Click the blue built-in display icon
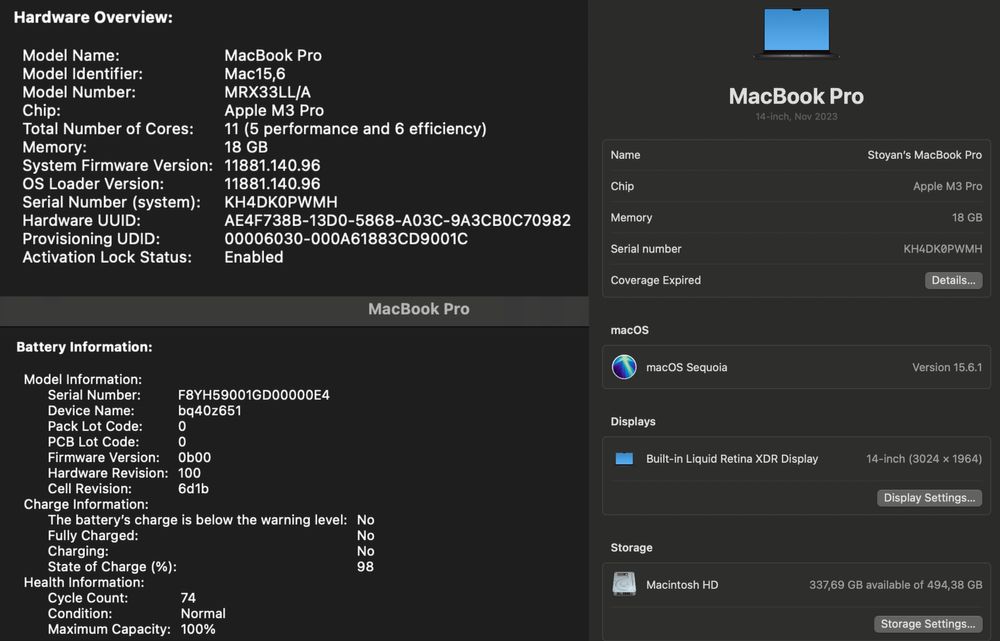The image size is (1000, 641). click(624, 459)
